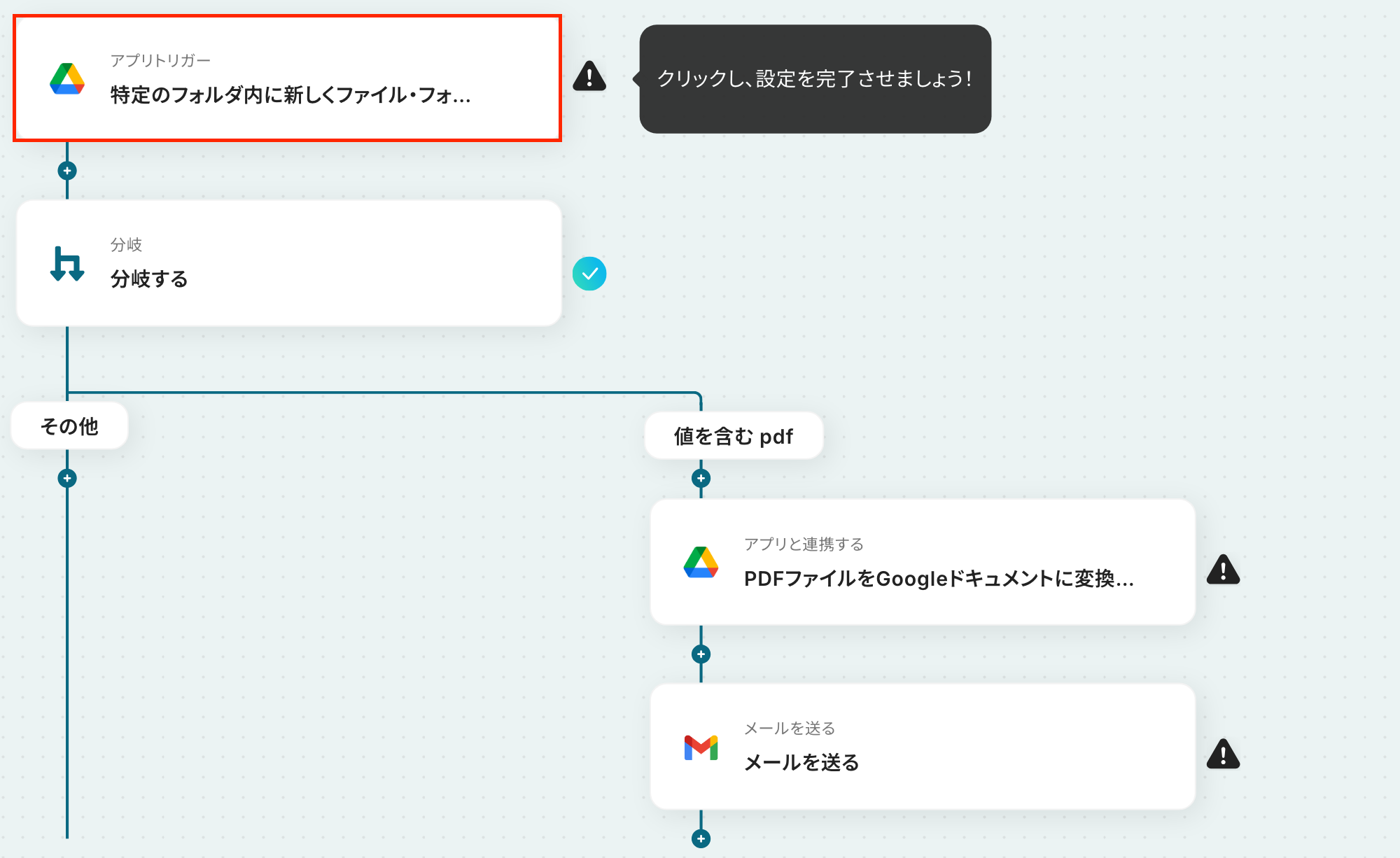Click the branch arrows icon in 分岐 card
The image size is (1400, 858).
[67, 264]
